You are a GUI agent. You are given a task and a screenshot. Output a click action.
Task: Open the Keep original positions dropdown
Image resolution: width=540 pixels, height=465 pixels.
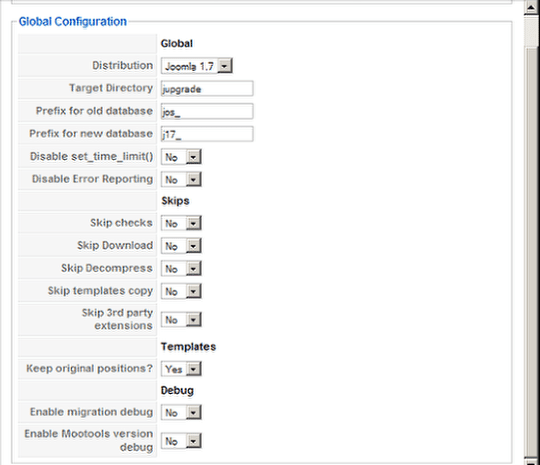point(181,369)
